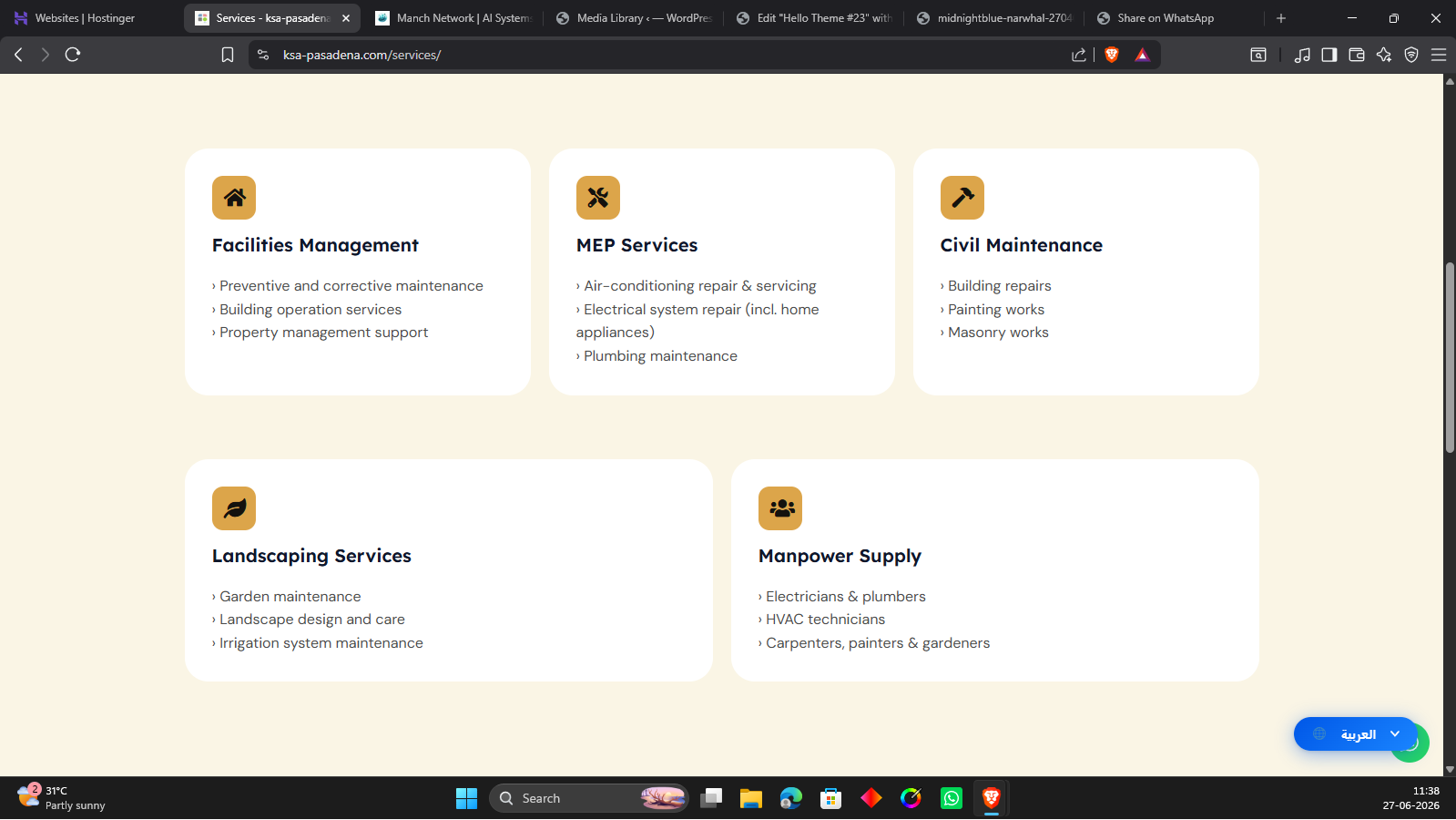
Task: Open Brave Rewards triangle icon
Action: (1142, 55)
